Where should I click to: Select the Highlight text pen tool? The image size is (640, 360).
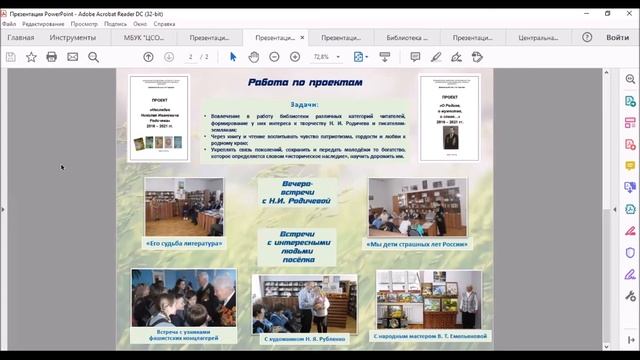(x=436, y=57)
